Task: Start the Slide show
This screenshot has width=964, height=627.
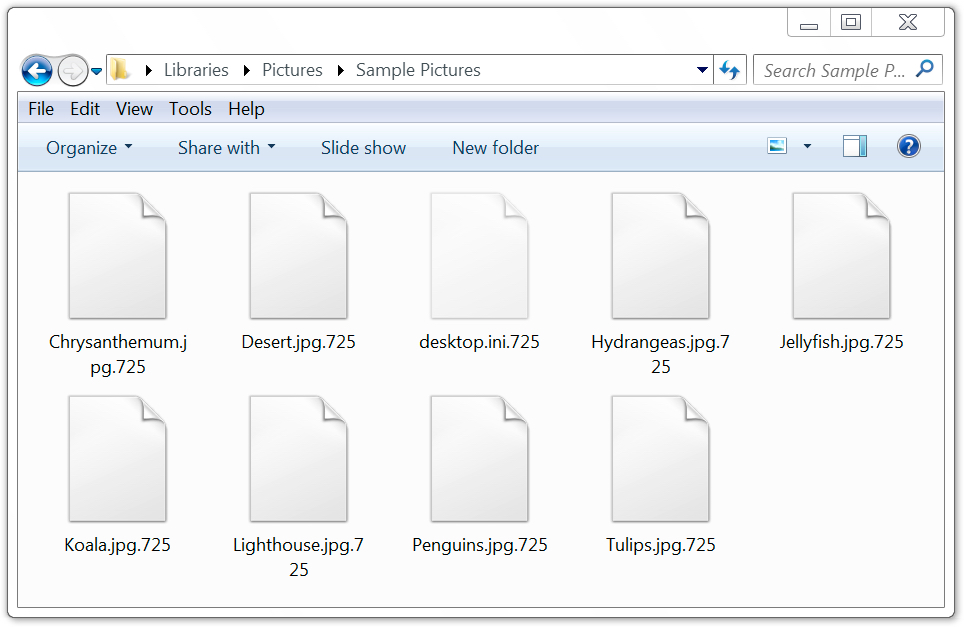Action: (363, 148)
